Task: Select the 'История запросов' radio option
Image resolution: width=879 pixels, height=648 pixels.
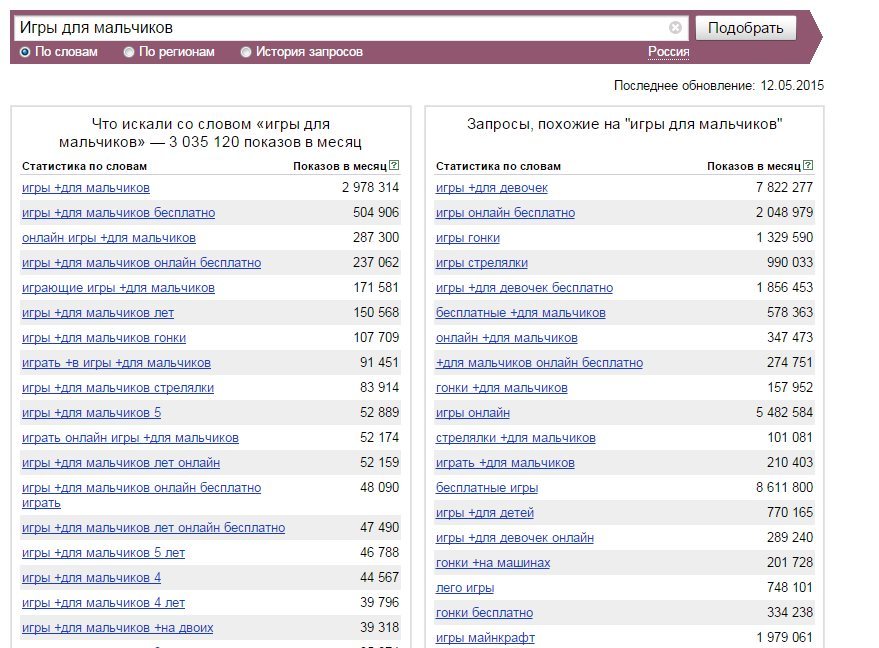Action: (x=302, y=52)
